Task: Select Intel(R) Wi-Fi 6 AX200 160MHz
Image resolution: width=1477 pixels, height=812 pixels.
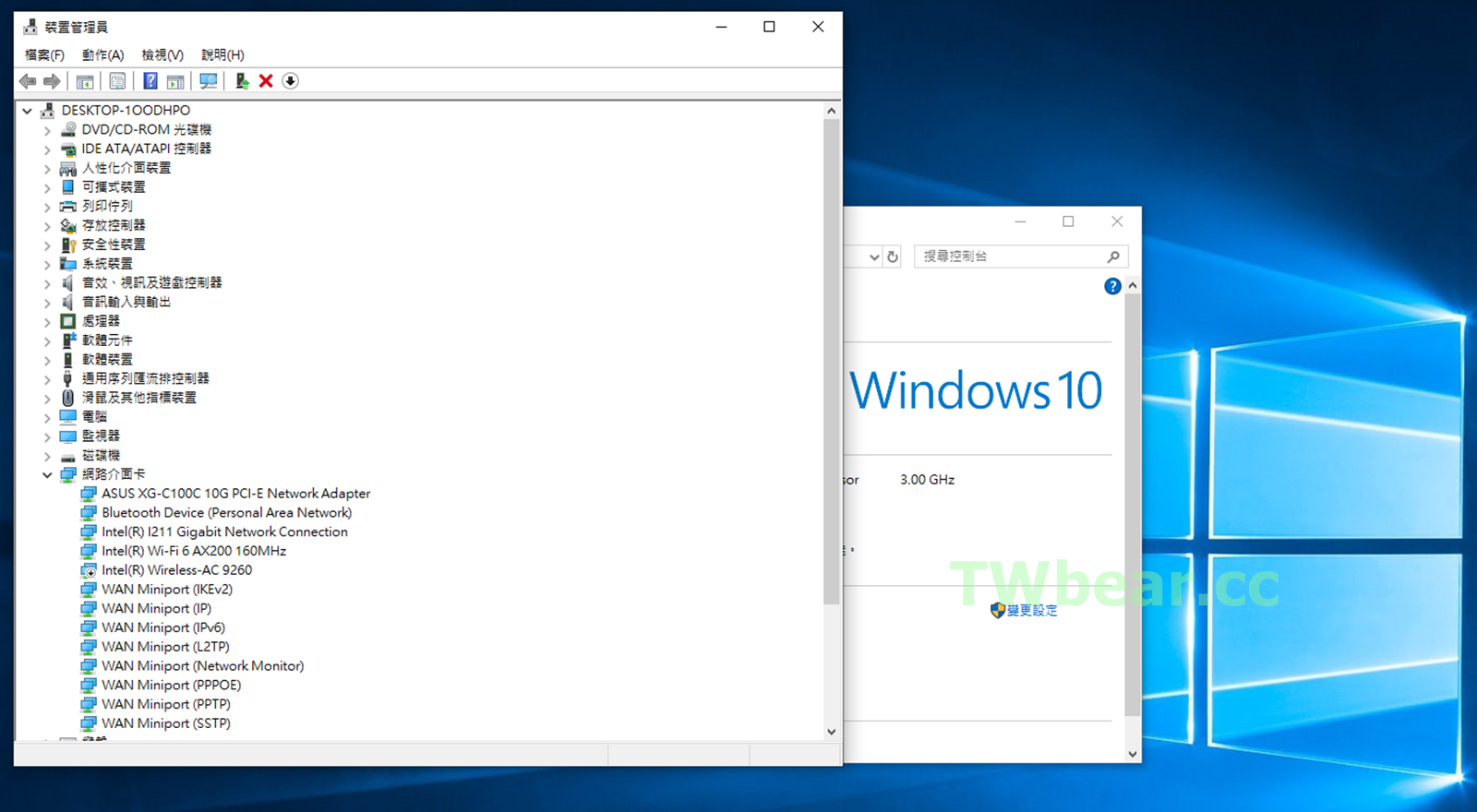Action: click(x=194, y=551)
